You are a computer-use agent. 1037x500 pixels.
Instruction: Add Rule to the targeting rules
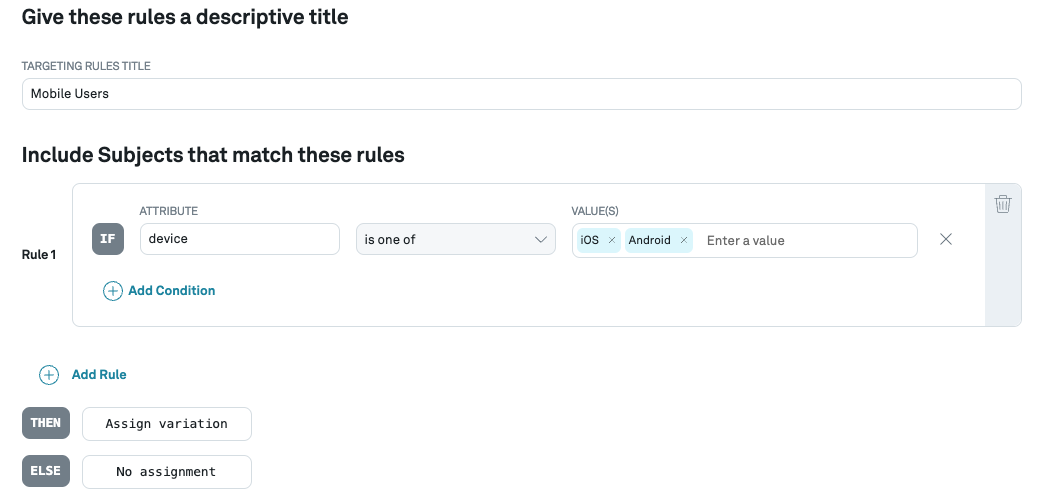coord(99,375)
